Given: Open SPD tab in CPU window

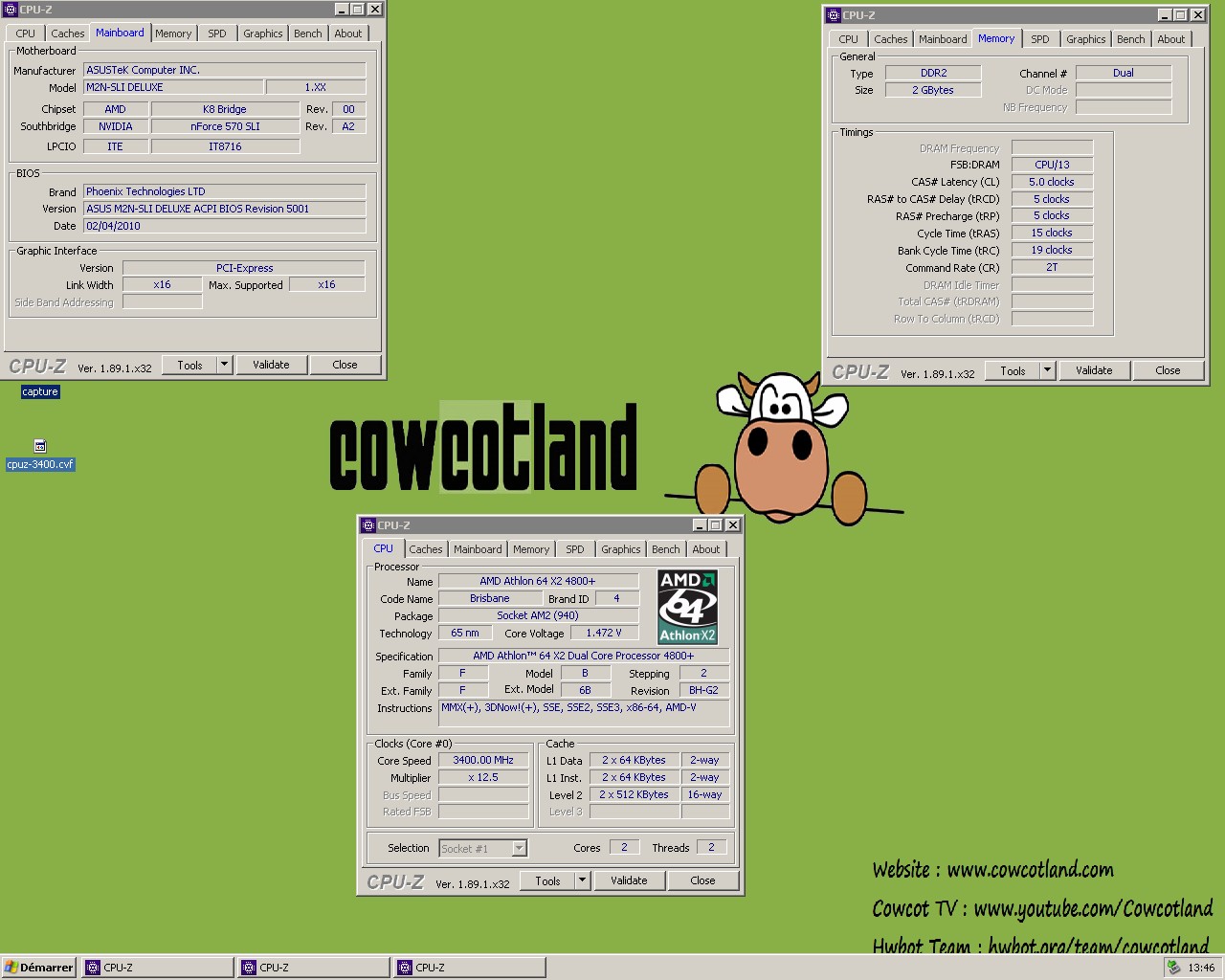Looking at the screenshot, I should 575,549.
